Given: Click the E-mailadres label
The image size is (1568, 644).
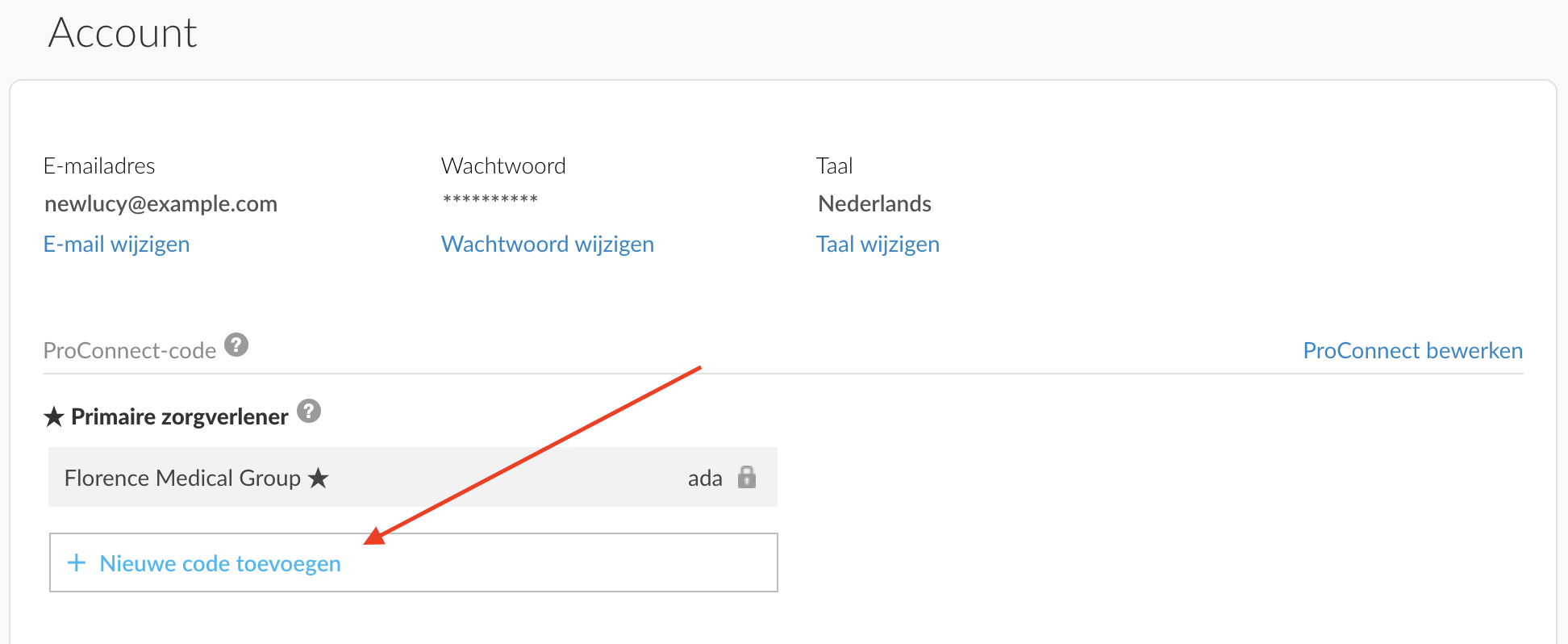Looking at the screenshot, I should [x=99, y=165].
